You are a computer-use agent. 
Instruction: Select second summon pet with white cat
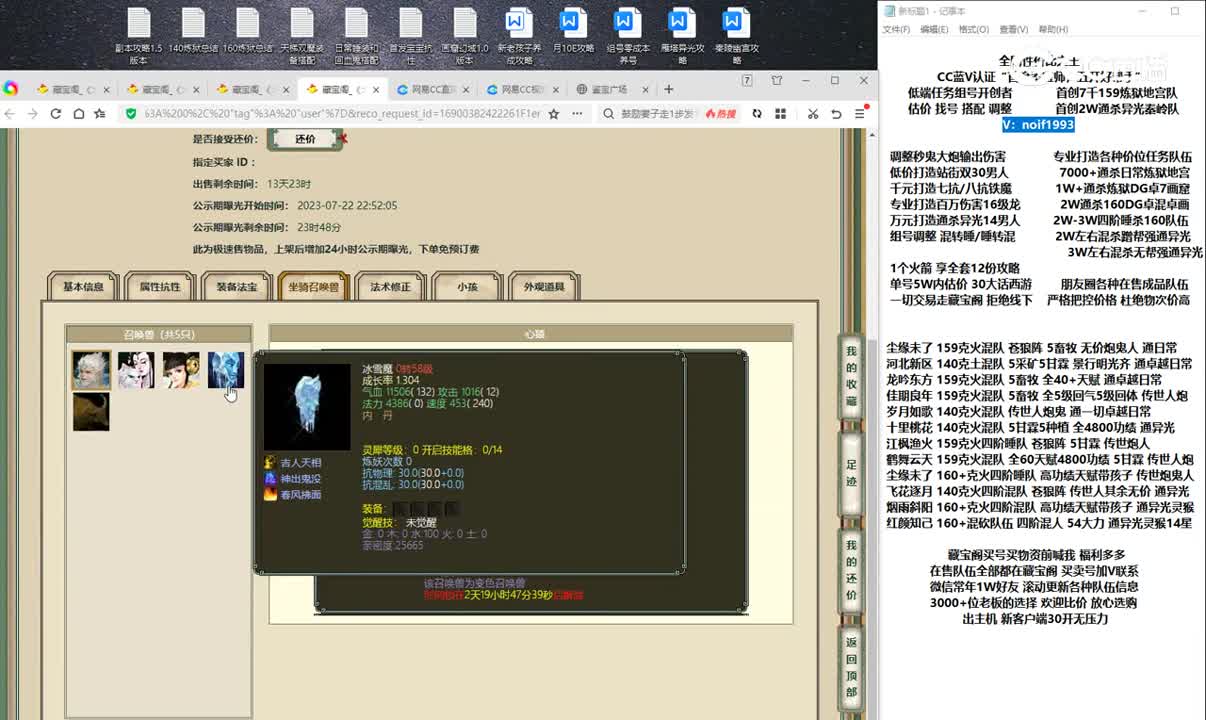pos(136,370)
